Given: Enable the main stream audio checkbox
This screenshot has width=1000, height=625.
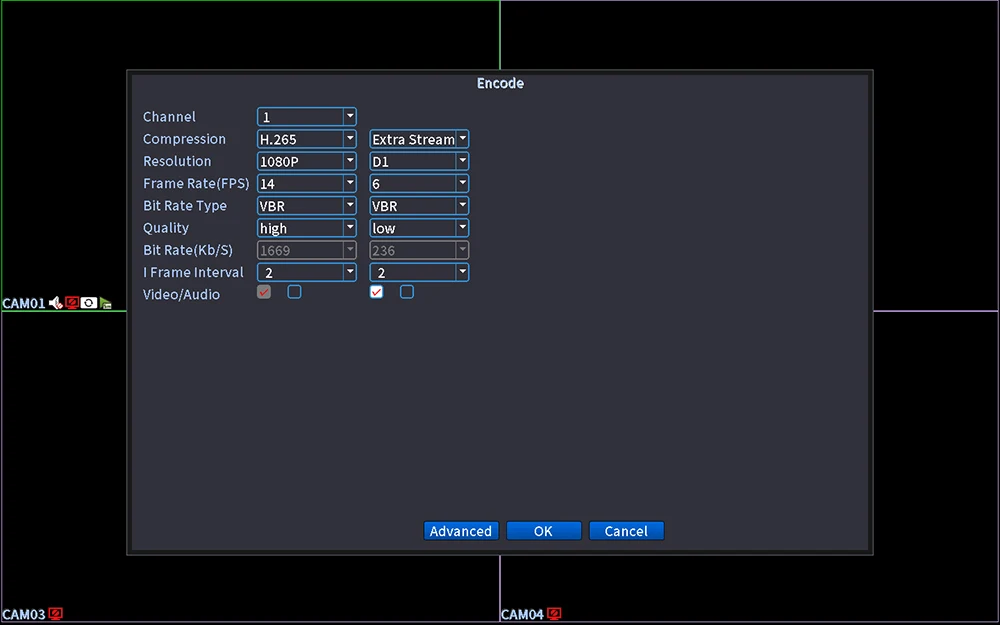Looking at the screenshot, I should [x=294, y=291].
